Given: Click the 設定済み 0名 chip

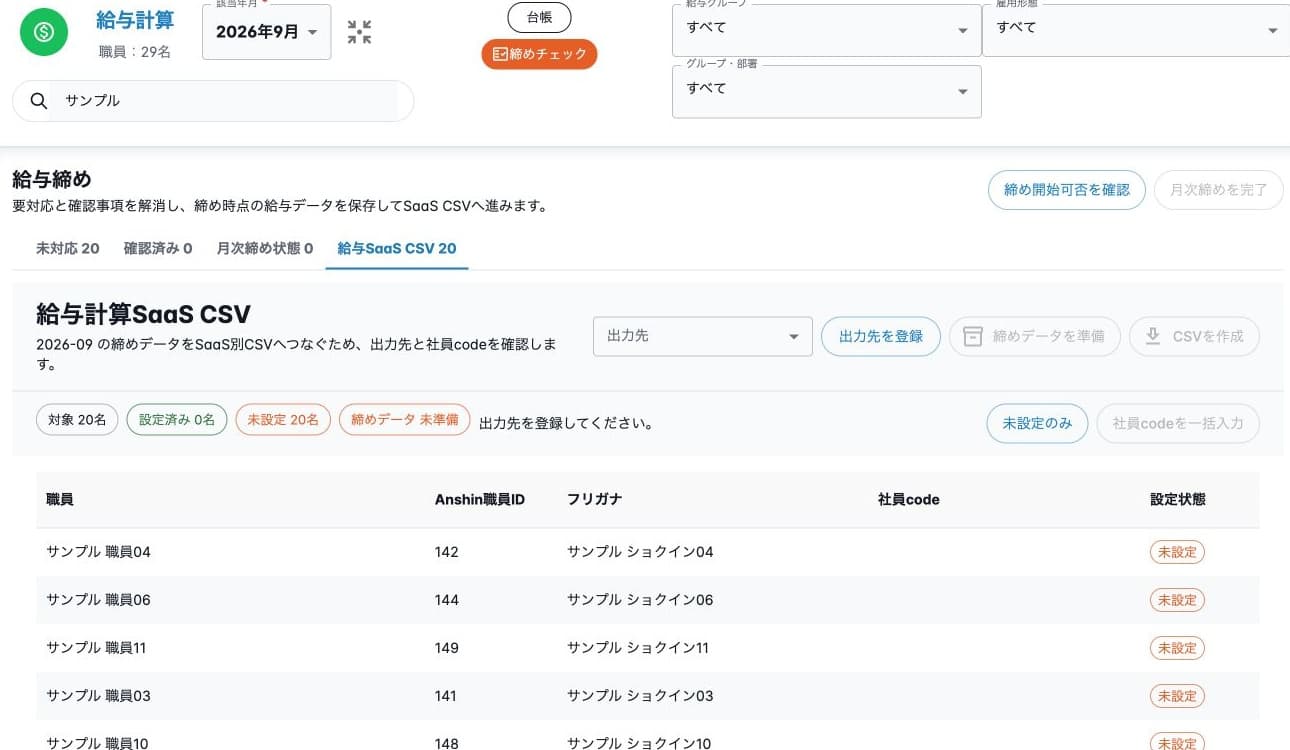Looking at the screenshot, I should click(177, 420).
